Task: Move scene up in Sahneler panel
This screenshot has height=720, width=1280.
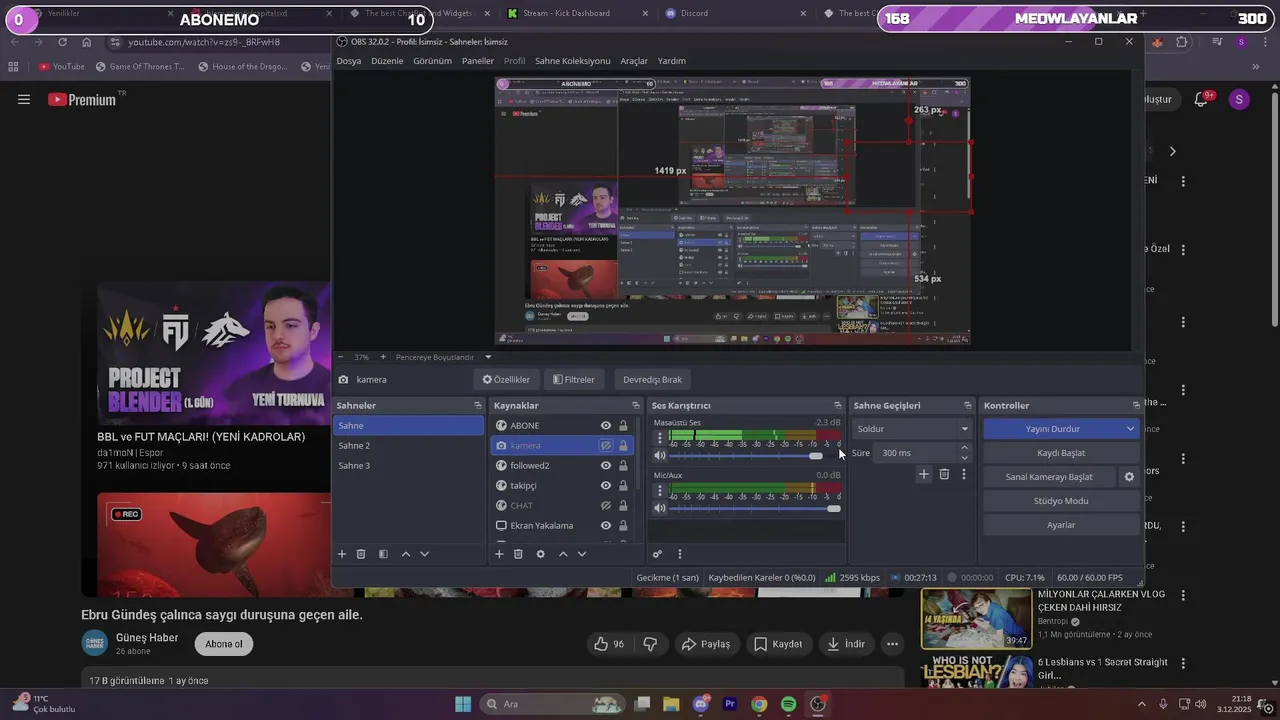Action: (405, 554)
